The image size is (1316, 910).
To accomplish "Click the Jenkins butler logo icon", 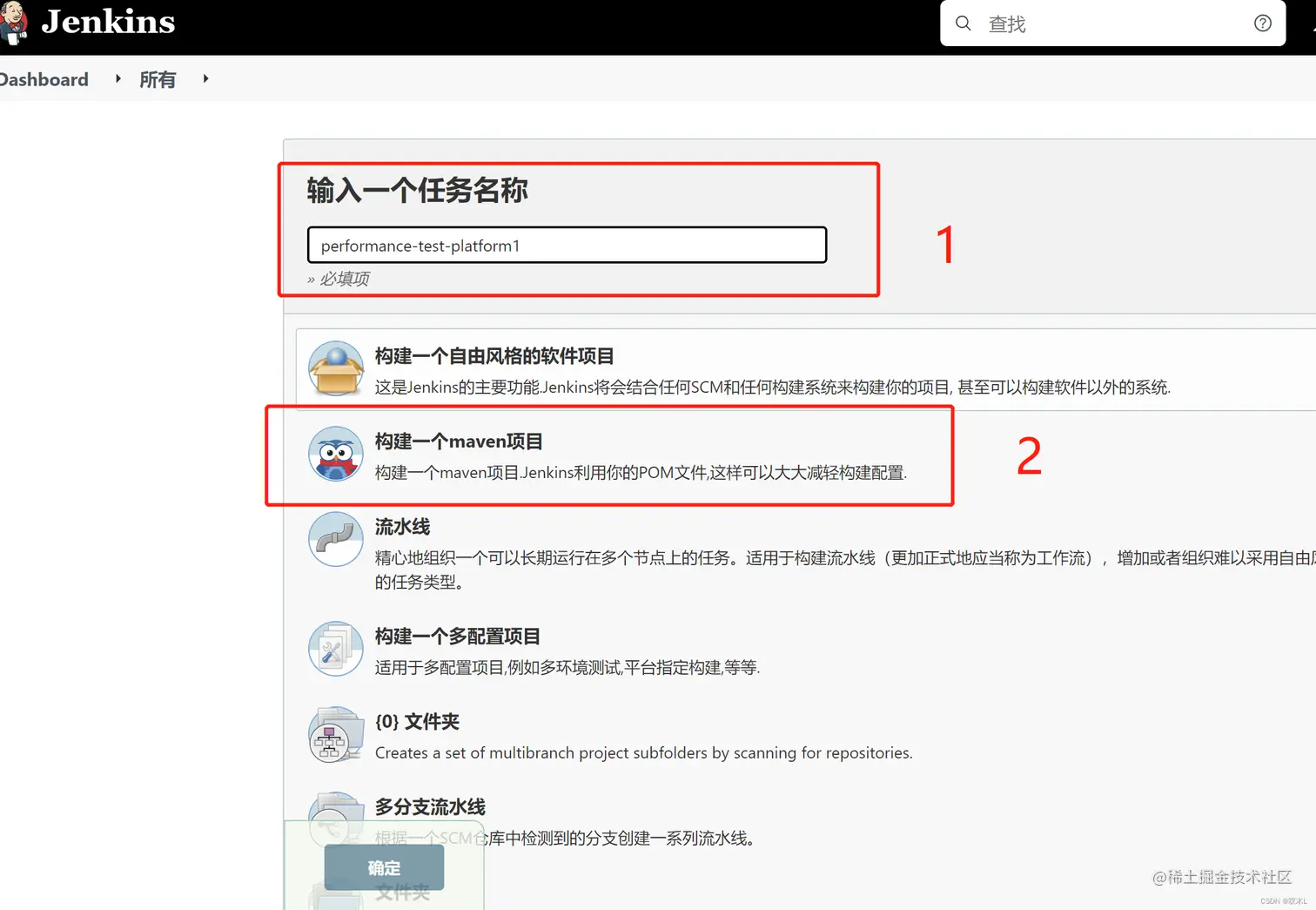I will coord(13,23).
